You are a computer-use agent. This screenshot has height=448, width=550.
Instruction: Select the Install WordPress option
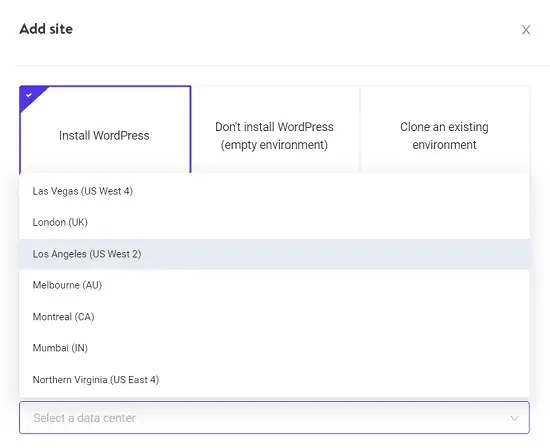point(105,130)
